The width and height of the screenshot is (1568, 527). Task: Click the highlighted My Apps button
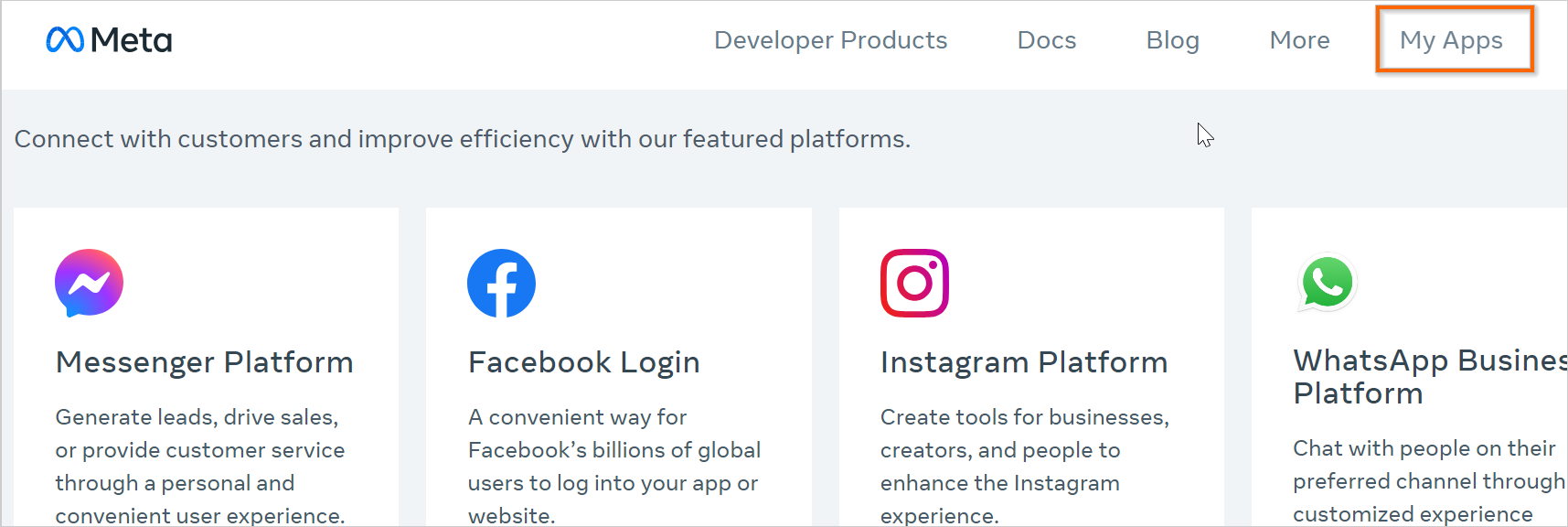click(1453, 40)
